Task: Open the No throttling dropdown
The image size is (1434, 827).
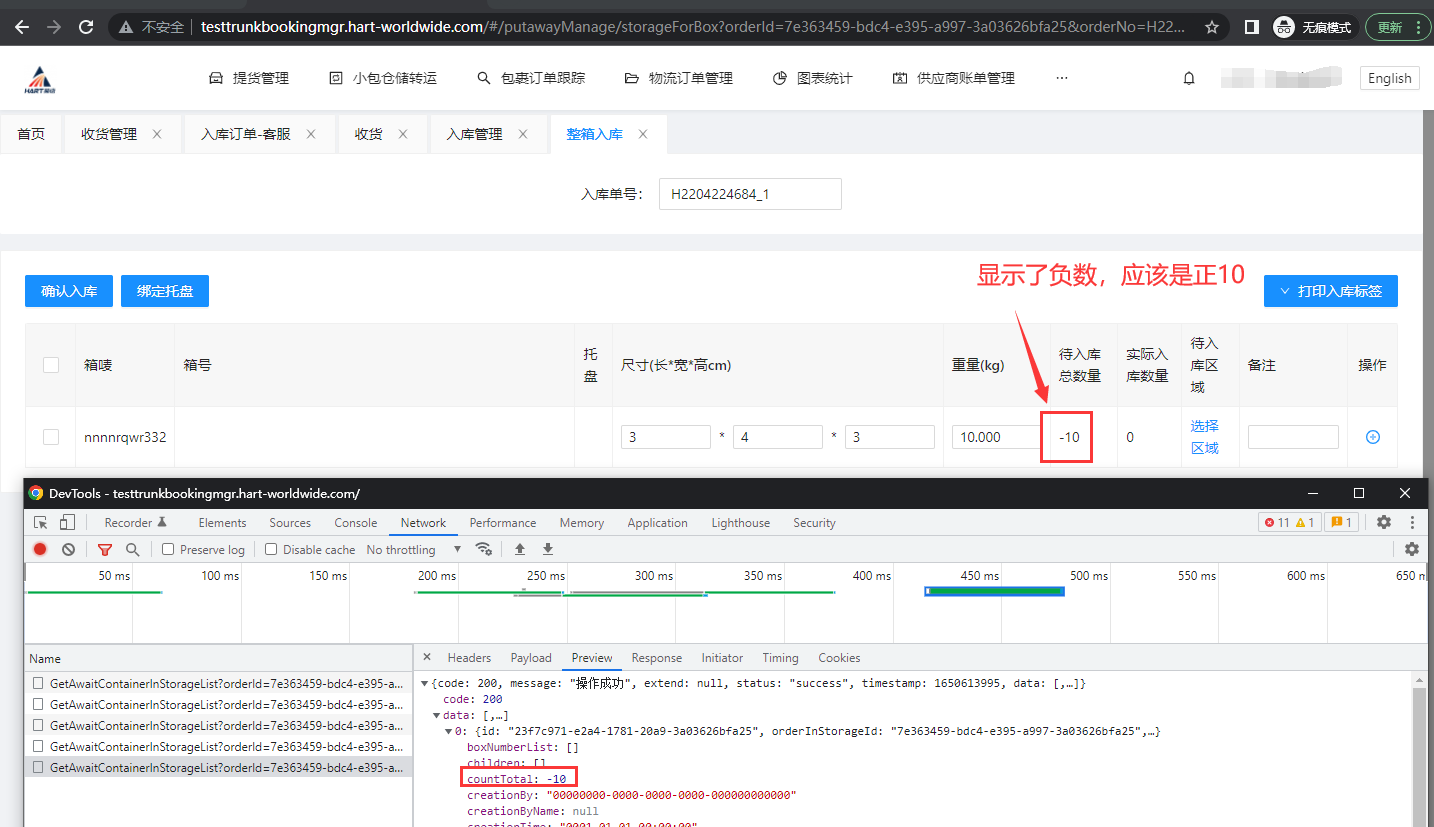Action: click(414, 549)
